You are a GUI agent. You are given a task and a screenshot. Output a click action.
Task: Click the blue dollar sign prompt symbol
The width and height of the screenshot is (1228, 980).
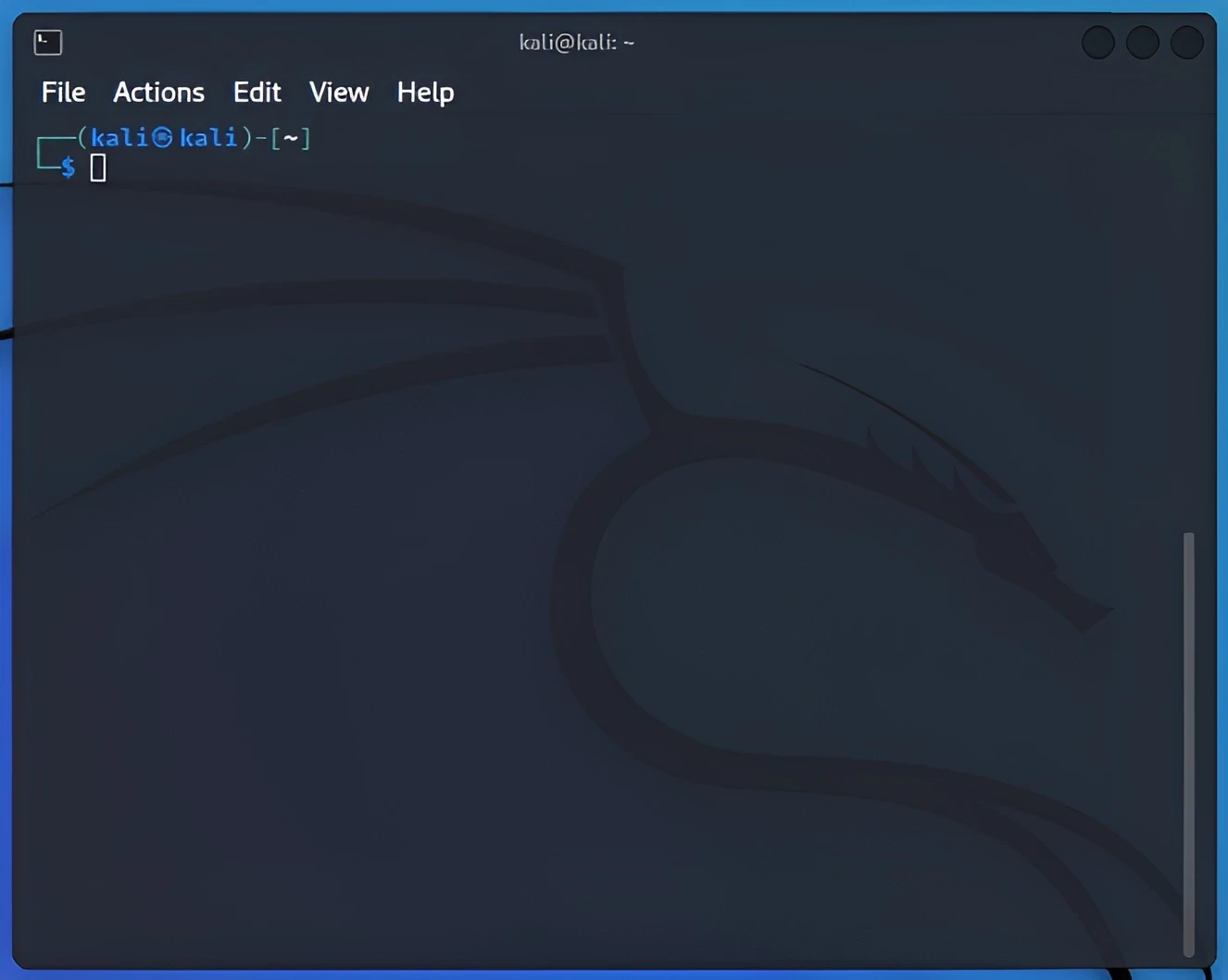(x=68, y=168)
